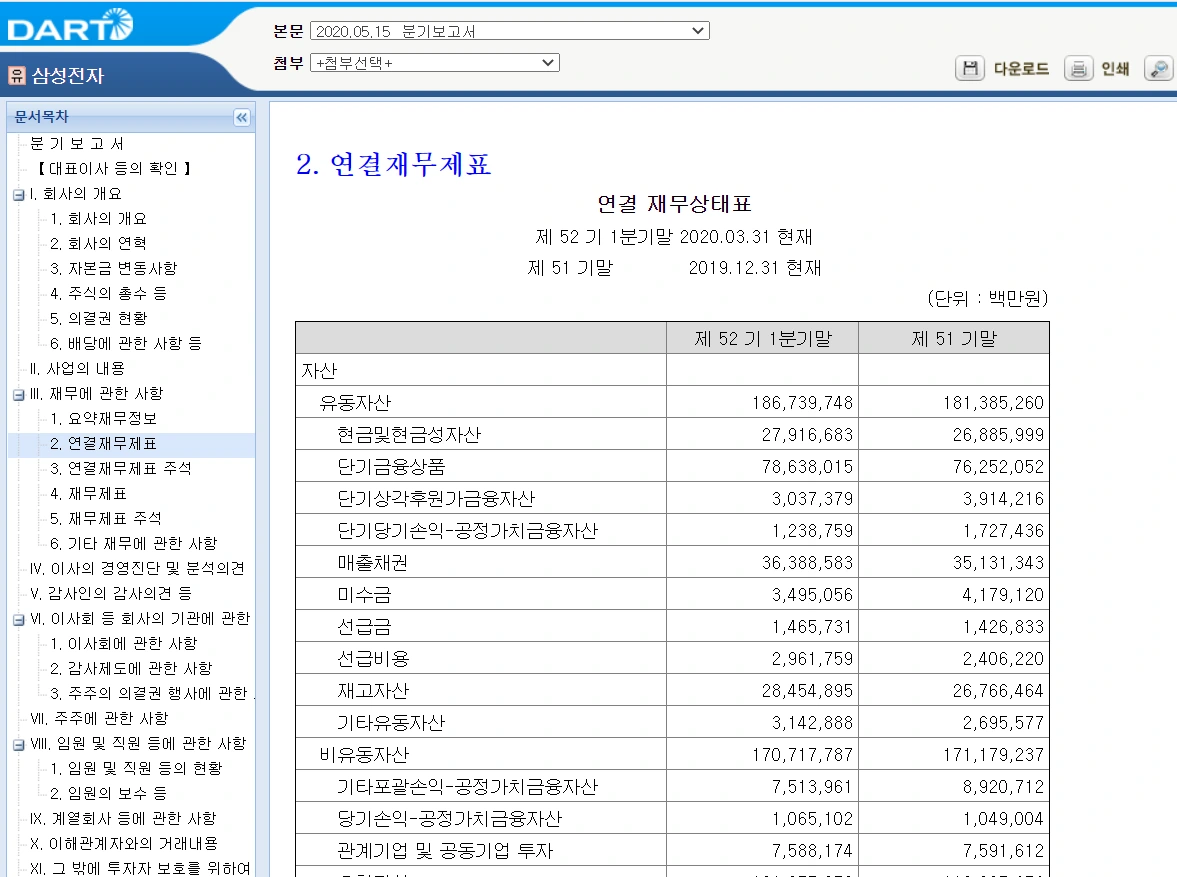Screen dimensions: 1177x877
Task: Click the 재고자산 row label
Action: click(373, 691)
